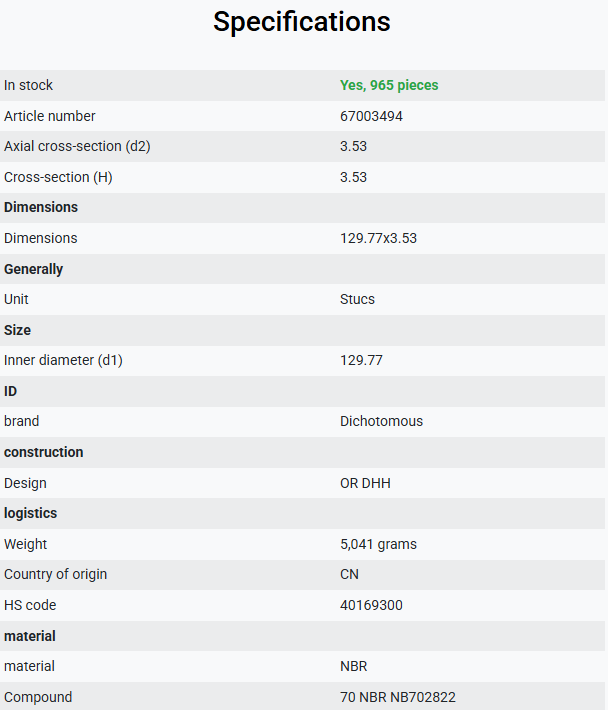Select the Unit value Stucs
The image size is (608, 710).
[357, 299]
